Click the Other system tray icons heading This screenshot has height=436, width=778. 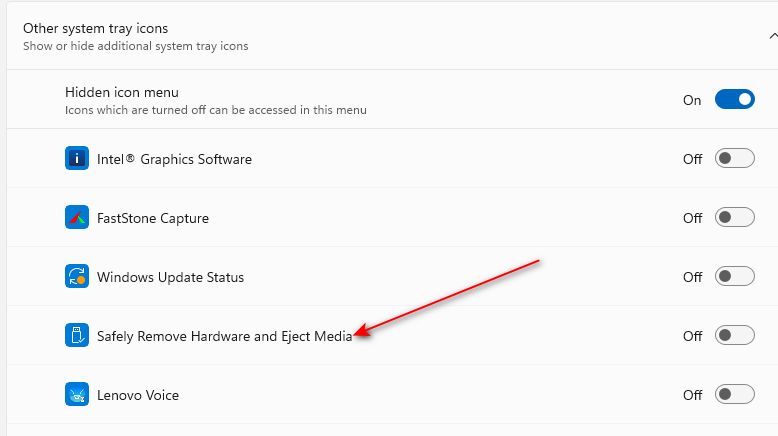(x=95, y=29)
